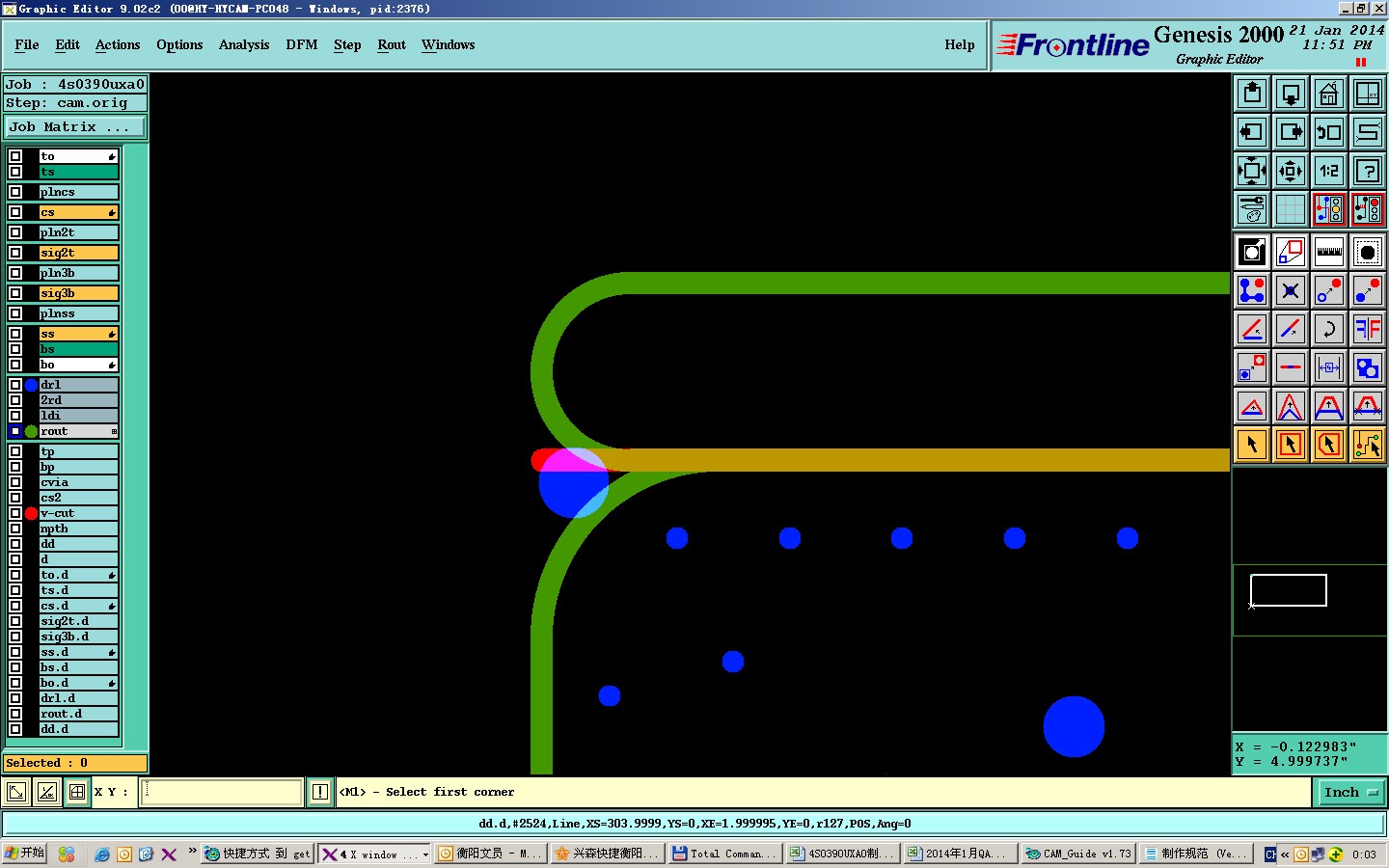
Task: Open the Help menu
Action: pyautogui.click(x=960, y=44)
